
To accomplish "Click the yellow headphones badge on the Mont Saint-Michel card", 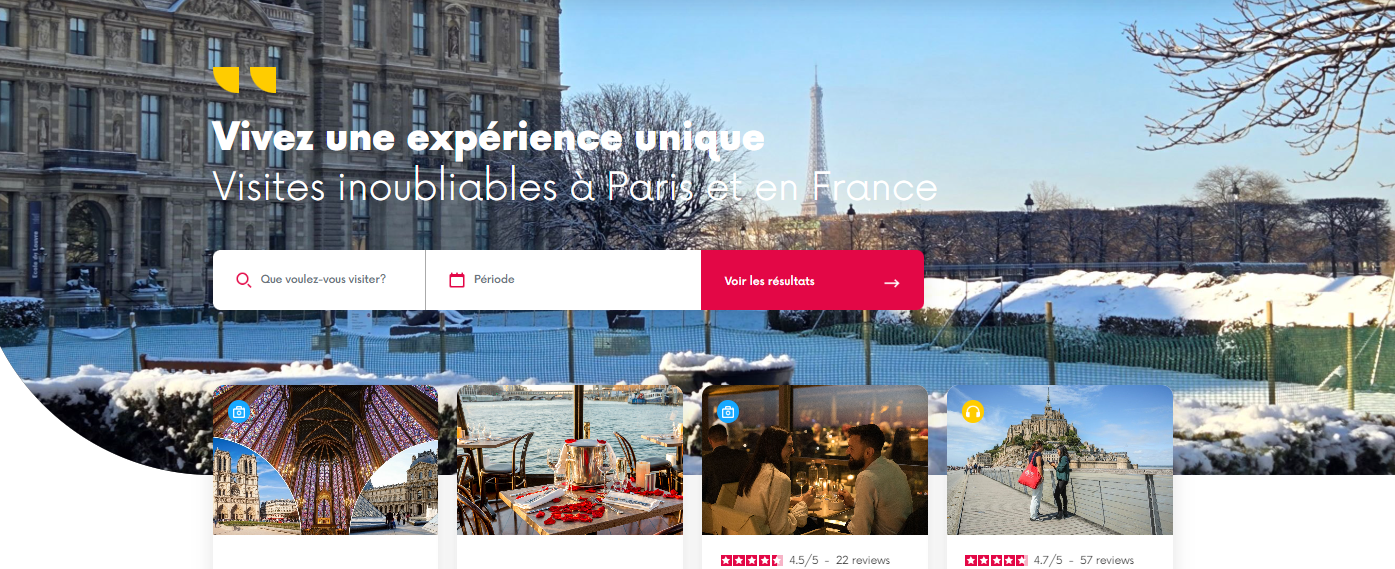I will click(973, 411).
